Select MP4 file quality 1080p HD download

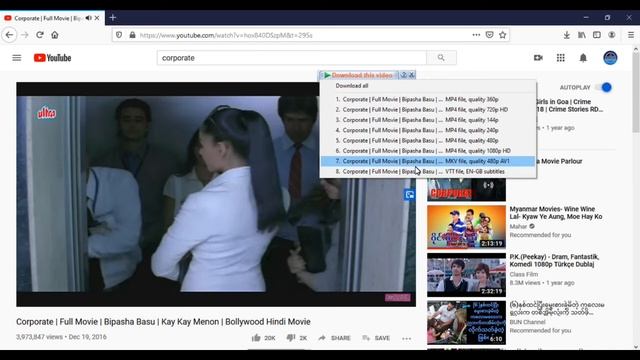point(427,151)
